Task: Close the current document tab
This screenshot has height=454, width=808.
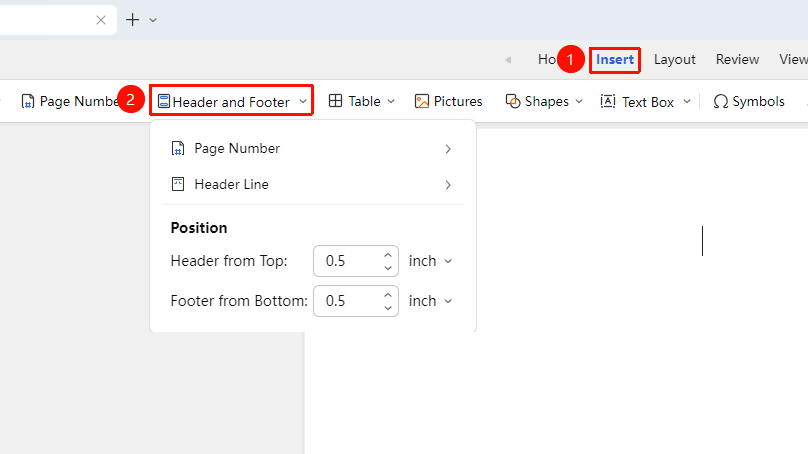Action: 101,20
